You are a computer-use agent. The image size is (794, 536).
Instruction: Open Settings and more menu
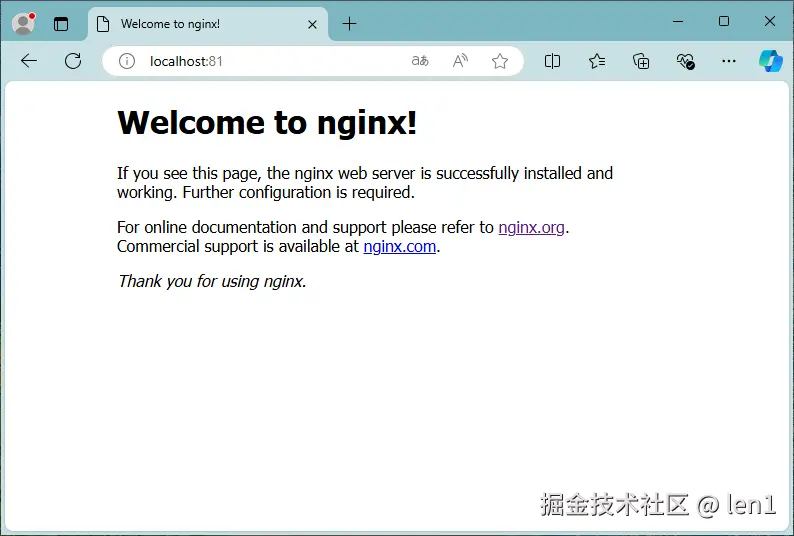tap(729, 61)
